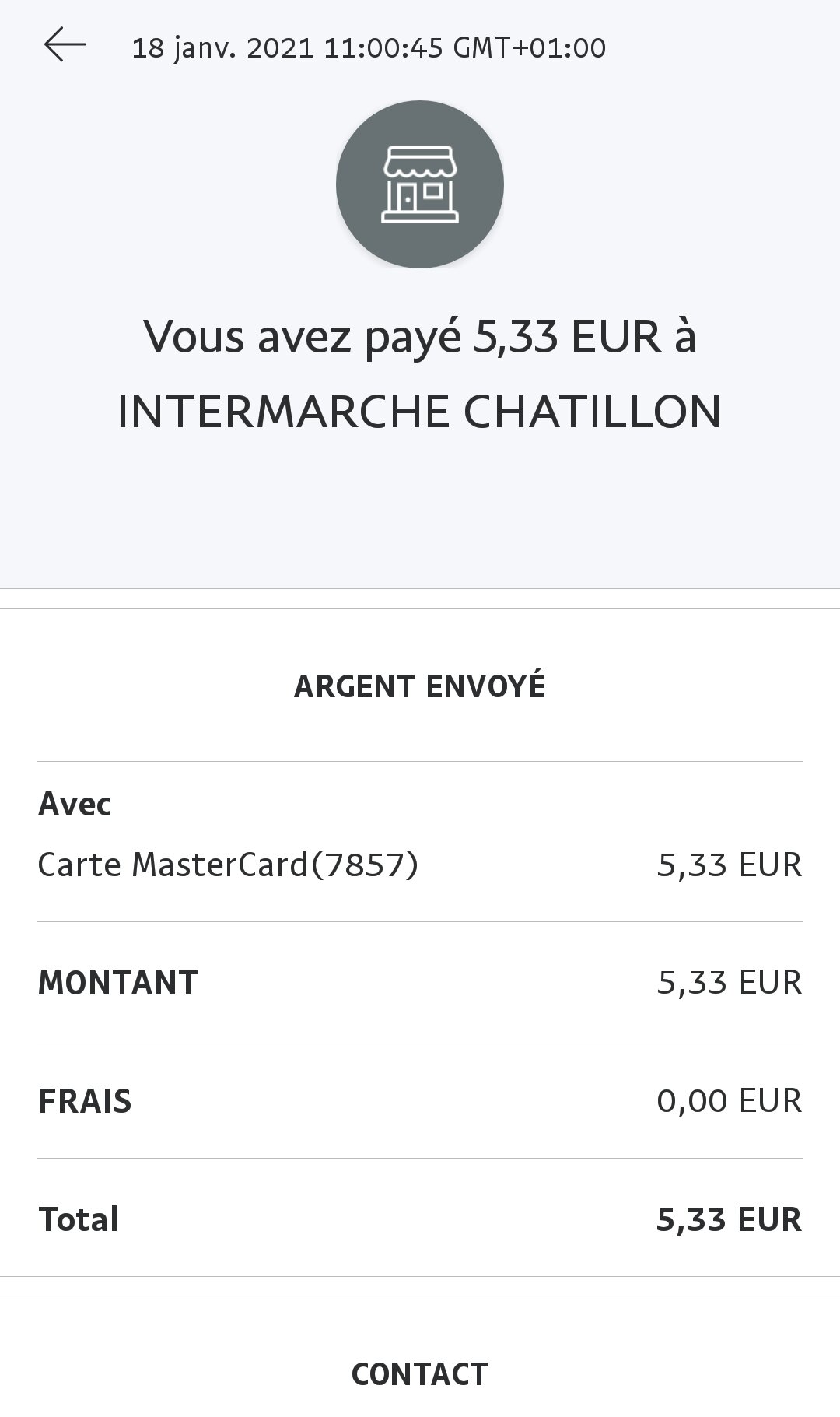
Task: Go back using the left arrow
Action: pos(65,46)
